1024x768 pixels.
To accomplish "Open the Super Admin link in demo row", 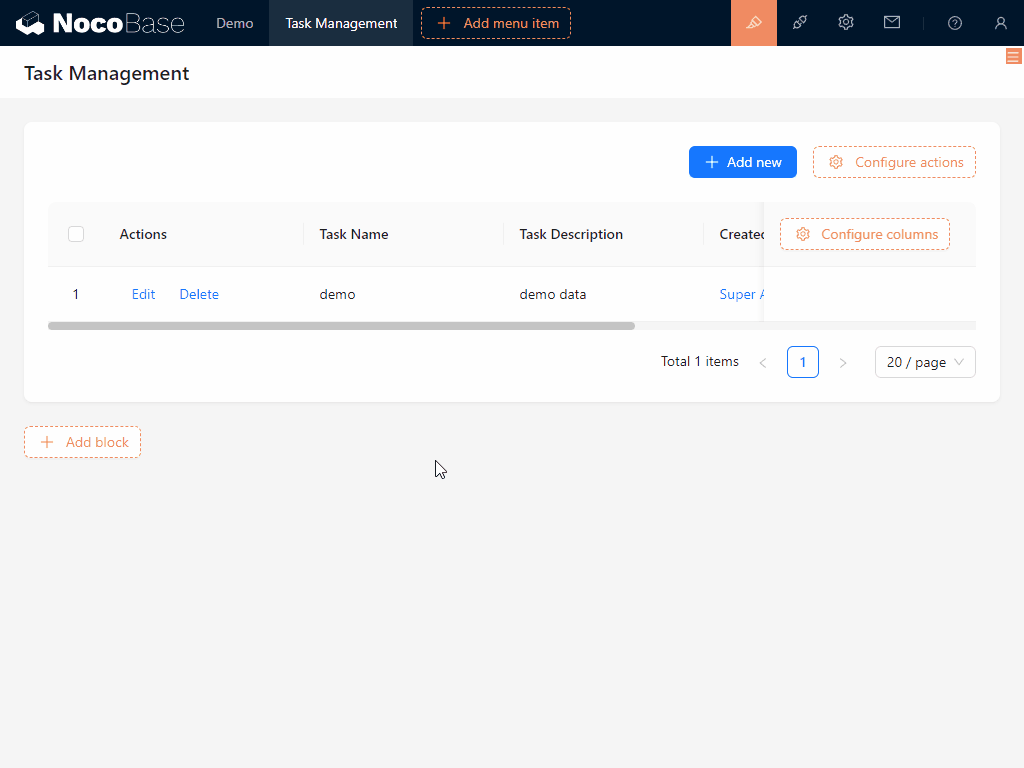I will click(x=741, y=294).
